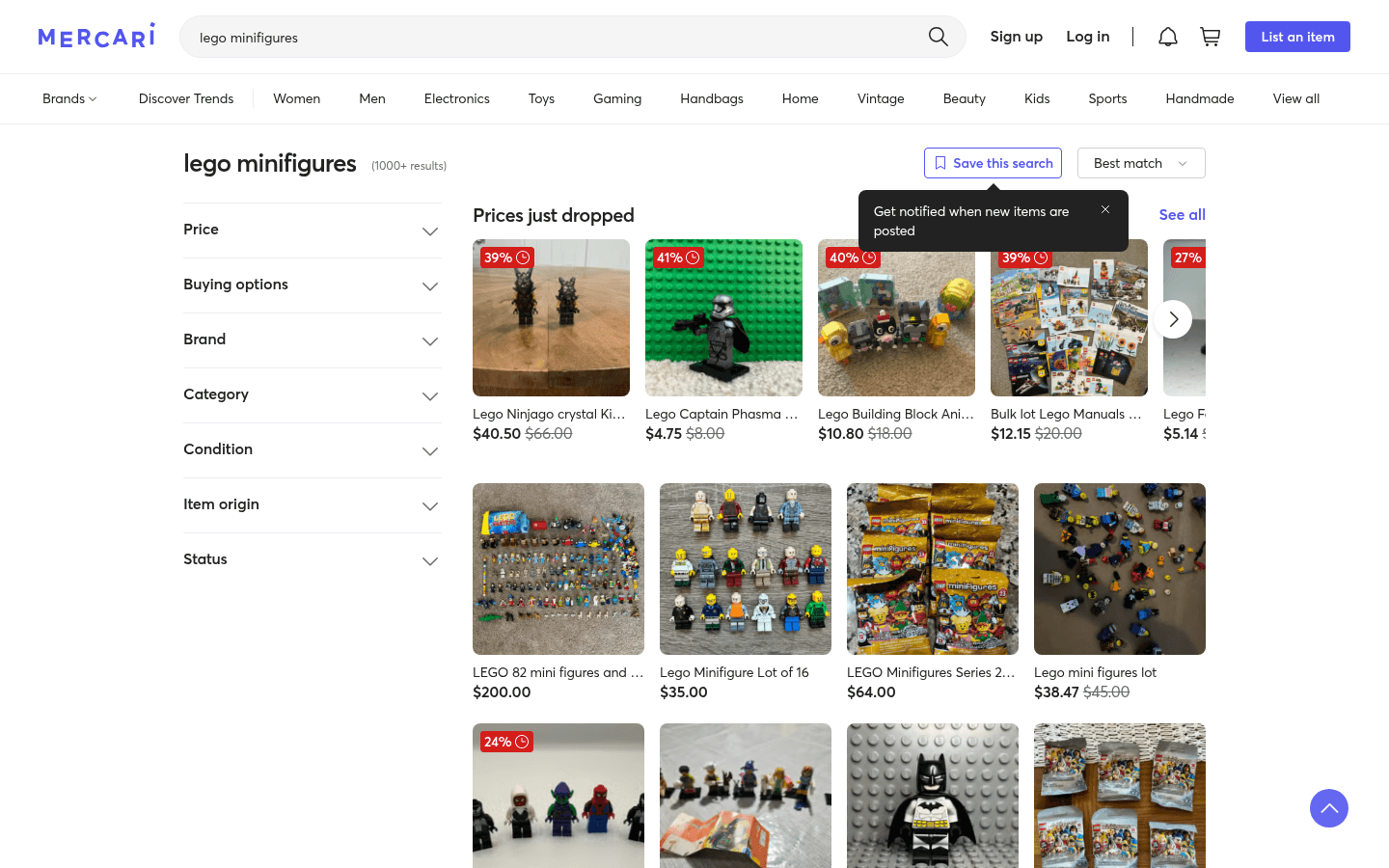Open the Best match sort dropdown

1141,163
